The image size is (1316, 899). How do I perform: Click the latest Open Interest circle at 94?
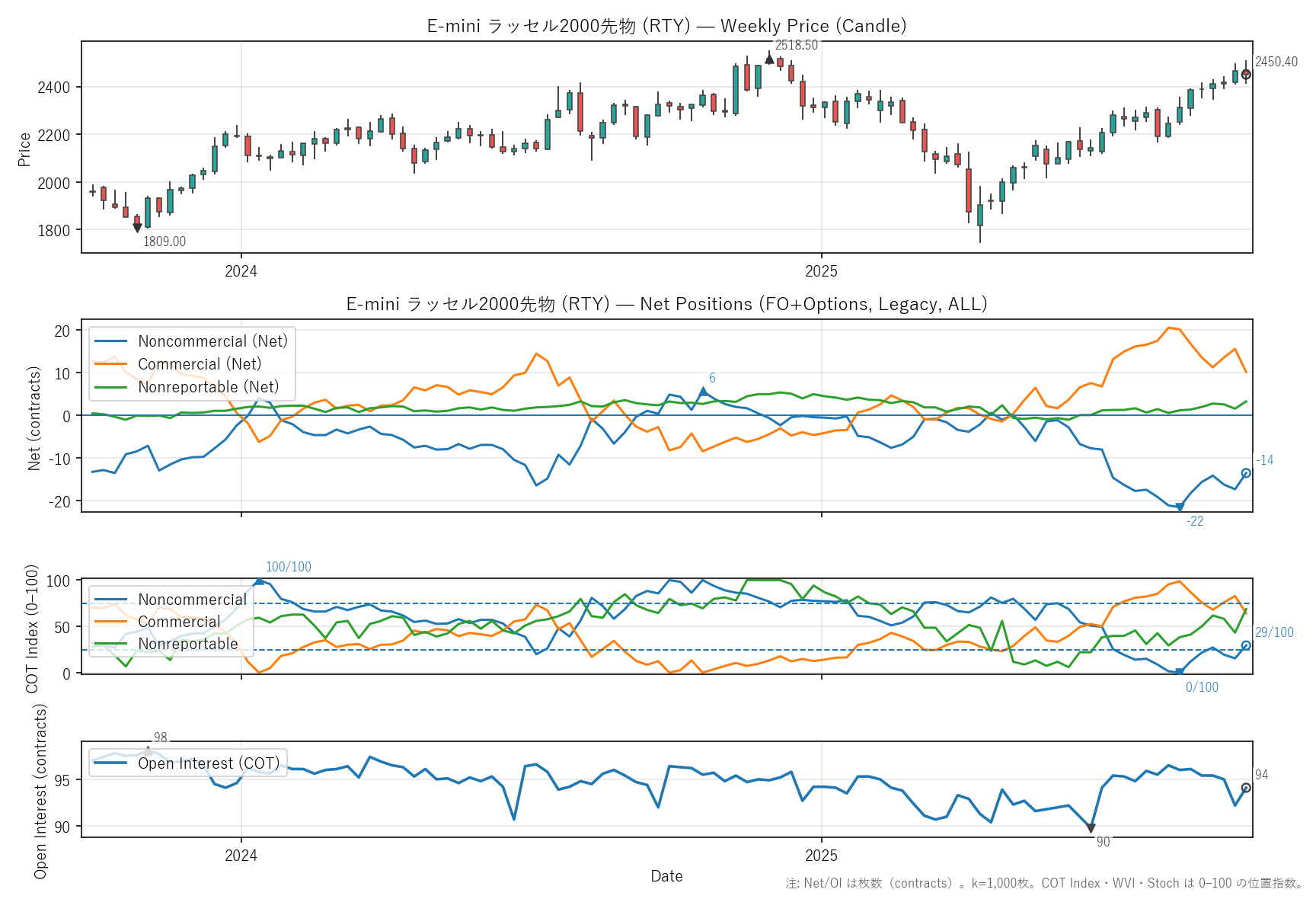click(x=1246, y=788)
